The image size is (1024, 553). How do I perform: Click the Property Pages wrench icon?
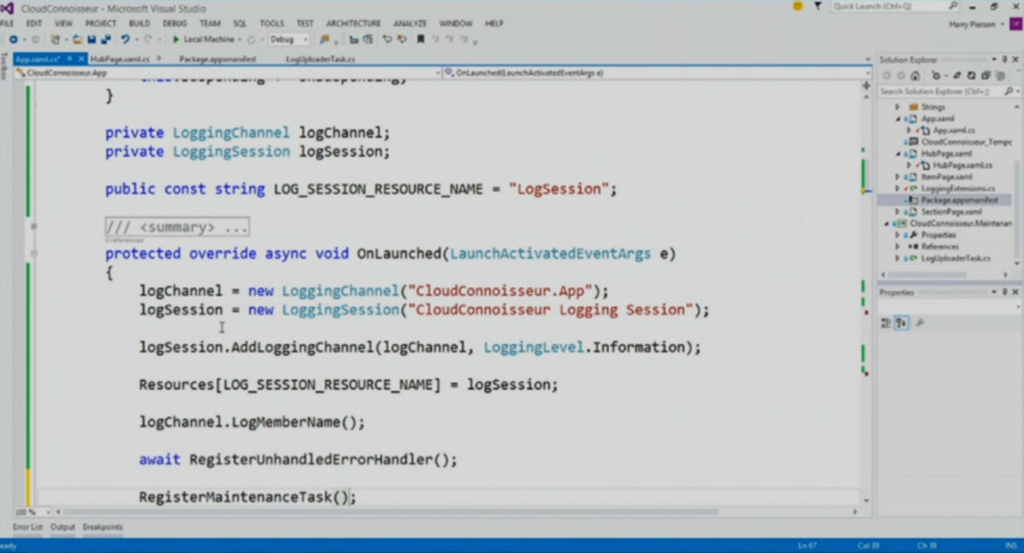pyautogui.click(x=920, y=323)
